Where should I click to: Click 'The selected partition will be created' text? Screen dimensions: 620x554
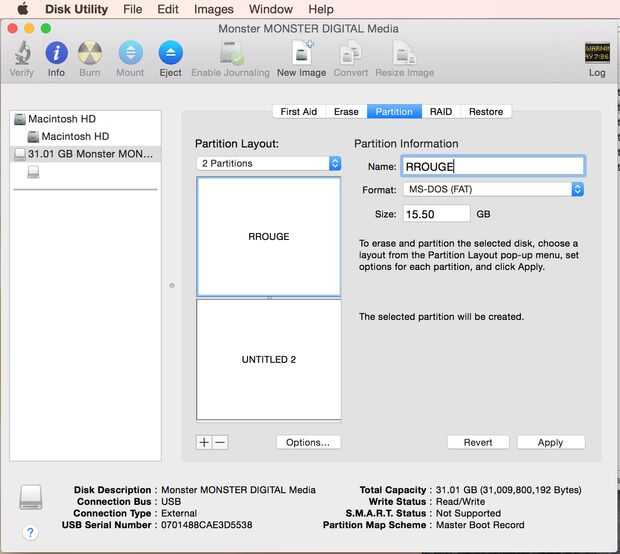click(x=441, y=317)
